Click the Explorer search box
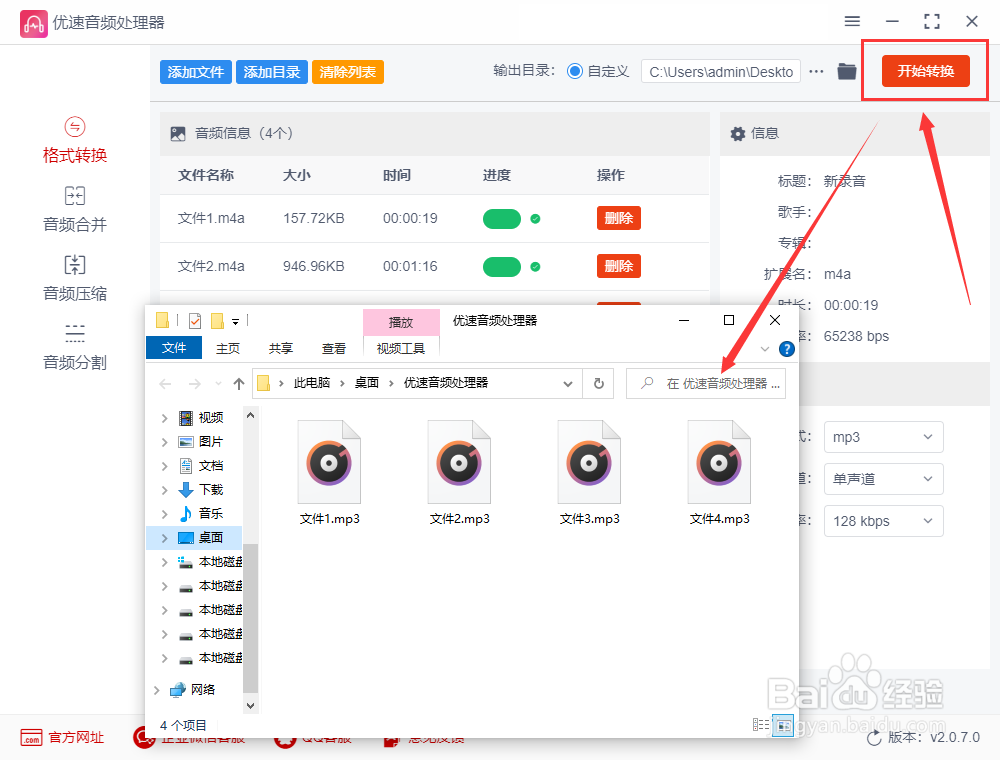 click(x=706, y=383)
